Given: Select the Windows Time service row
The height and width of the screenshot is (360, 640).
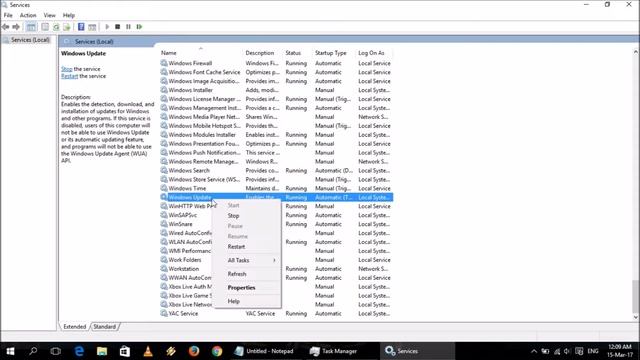Looking at the screenshot, I should tap(276, 189).
